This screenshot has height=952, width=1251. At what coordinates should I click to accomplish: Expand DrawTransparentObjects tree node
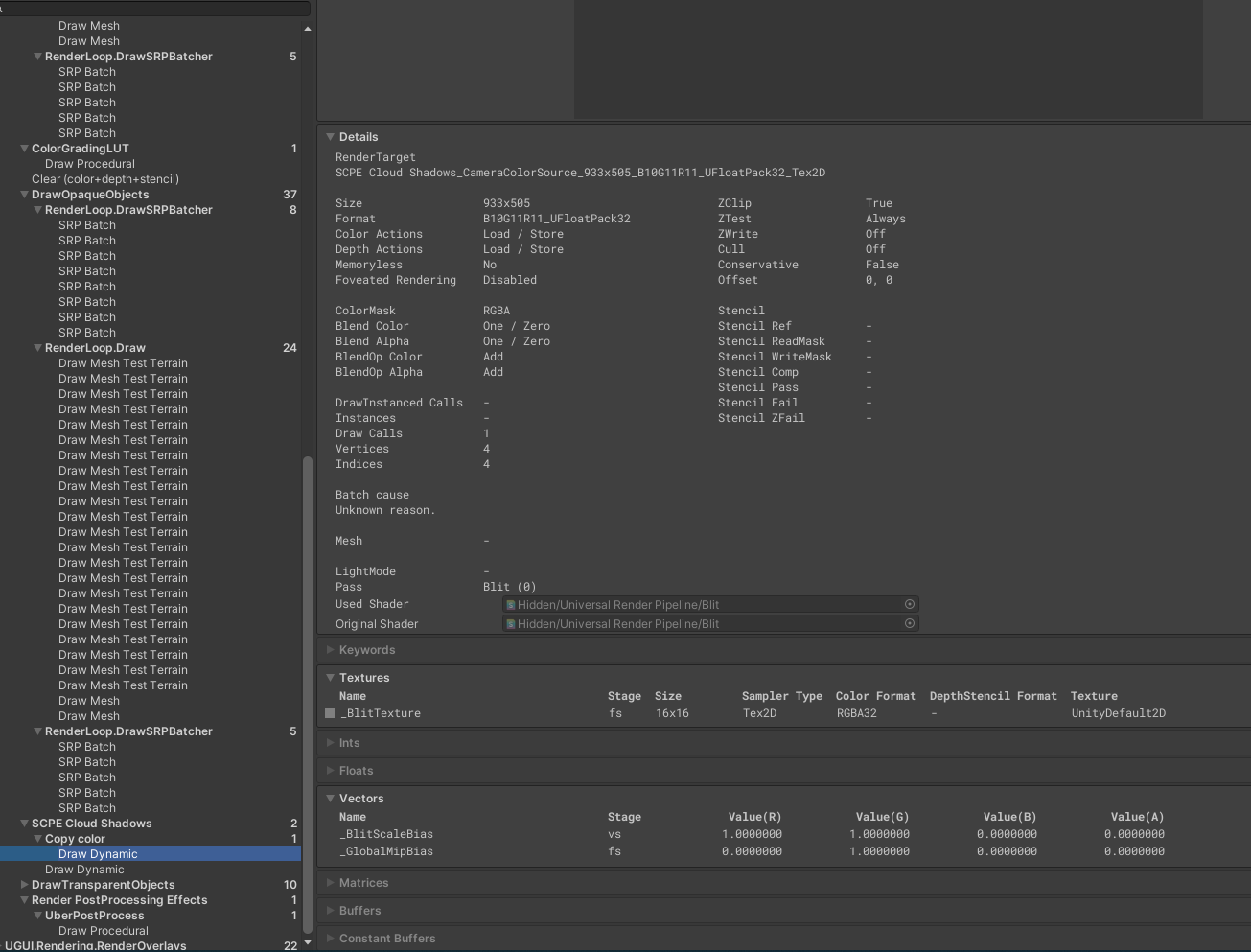click(x=24, y=885)
